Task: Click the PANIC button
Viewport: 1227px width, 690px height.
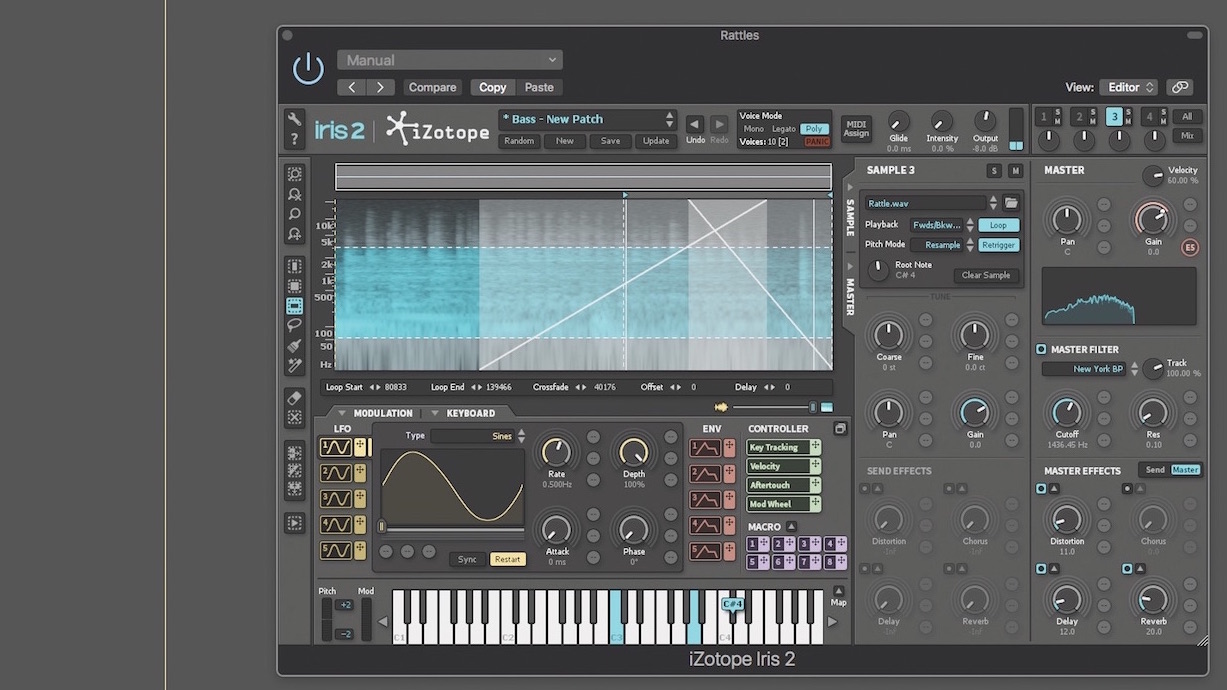Action: (x=817, y=142)
